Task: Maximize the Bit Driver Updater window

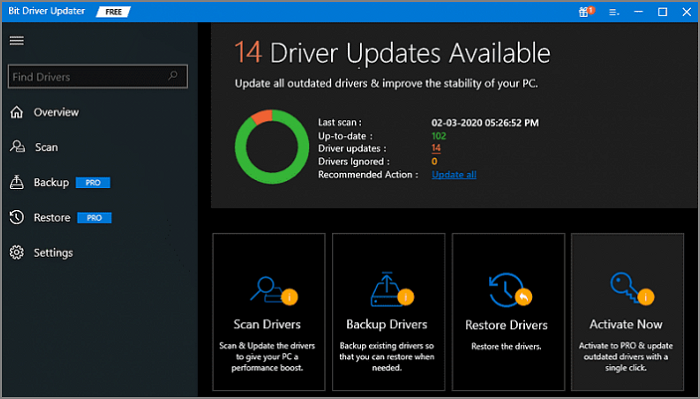Action: click(662, 12)
